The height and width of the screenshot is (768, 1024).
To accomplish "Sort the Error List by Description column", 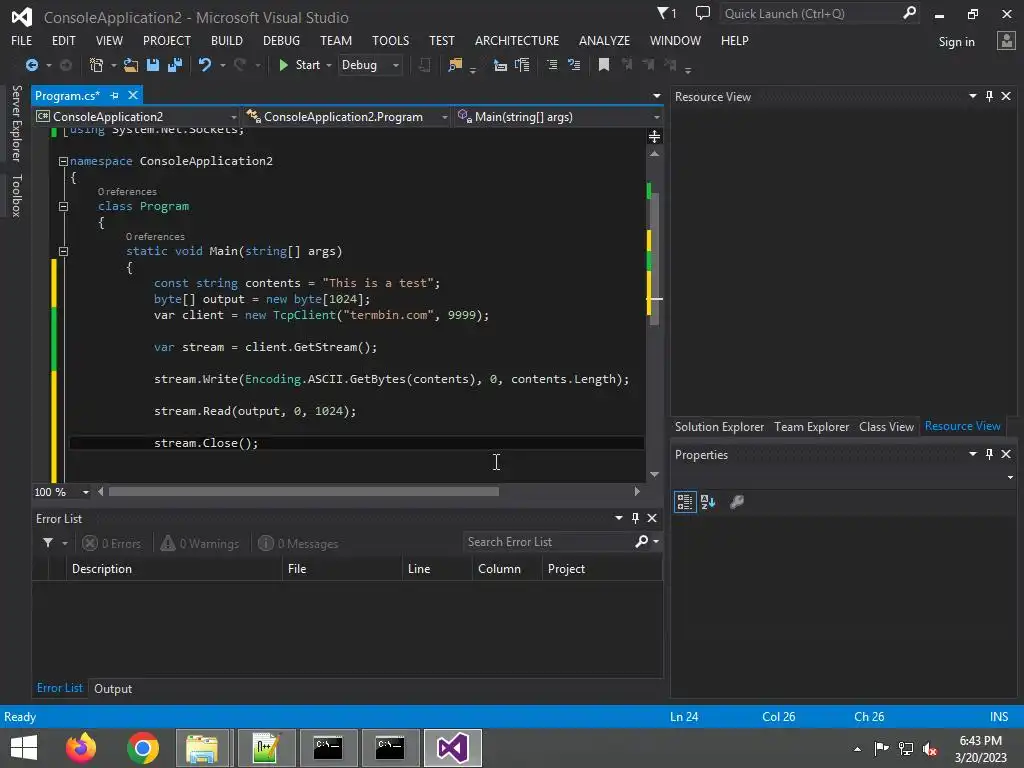I will 174,569.
